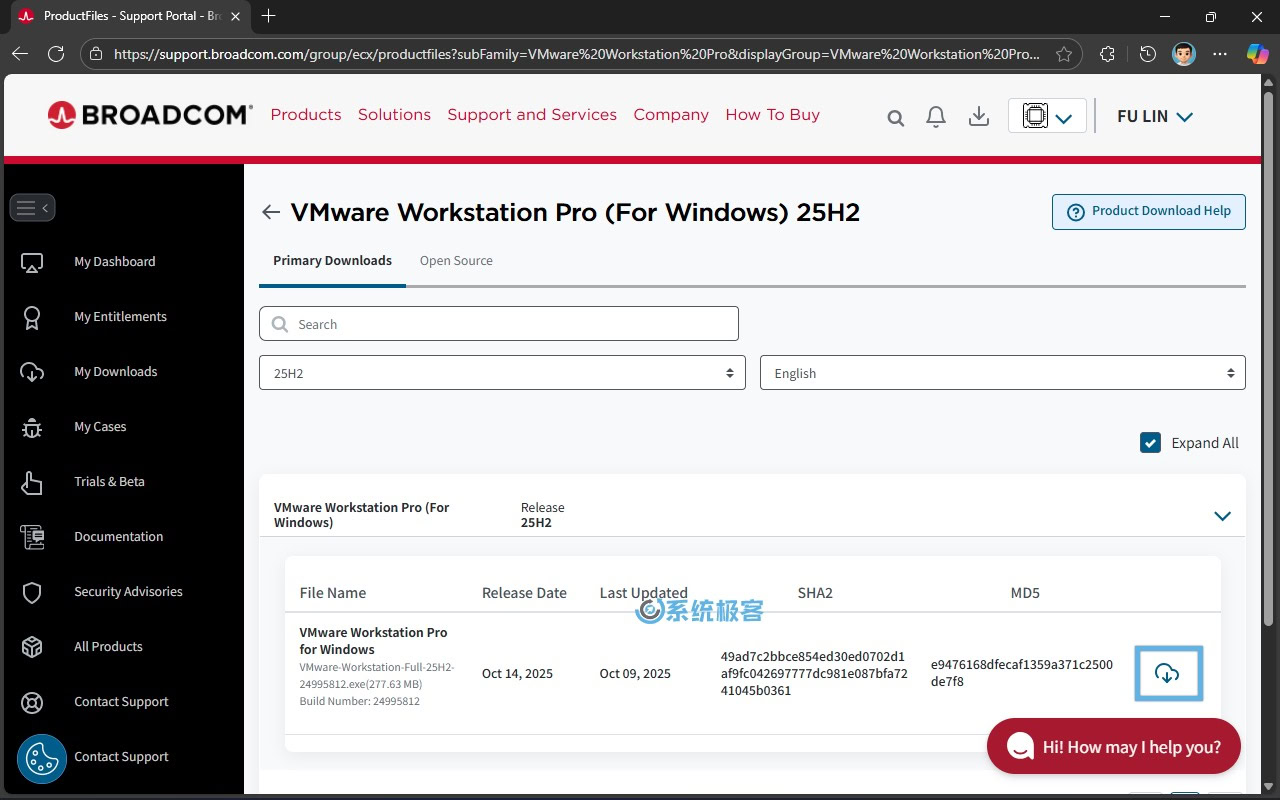Screen dimensions: 1280x800
Task: Open the 25H2 release version dropdown
Action: click(501, 372)
